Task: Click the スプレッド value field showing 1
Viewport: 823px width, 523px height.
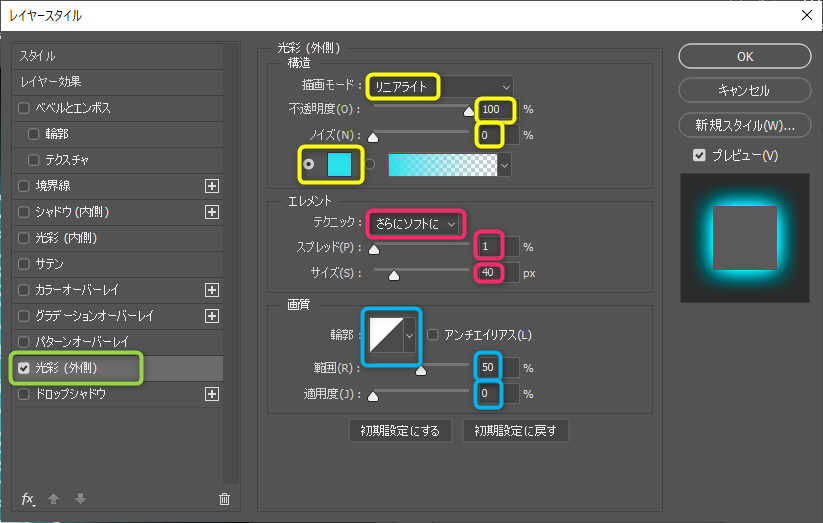Action: (x=498, y=247)
